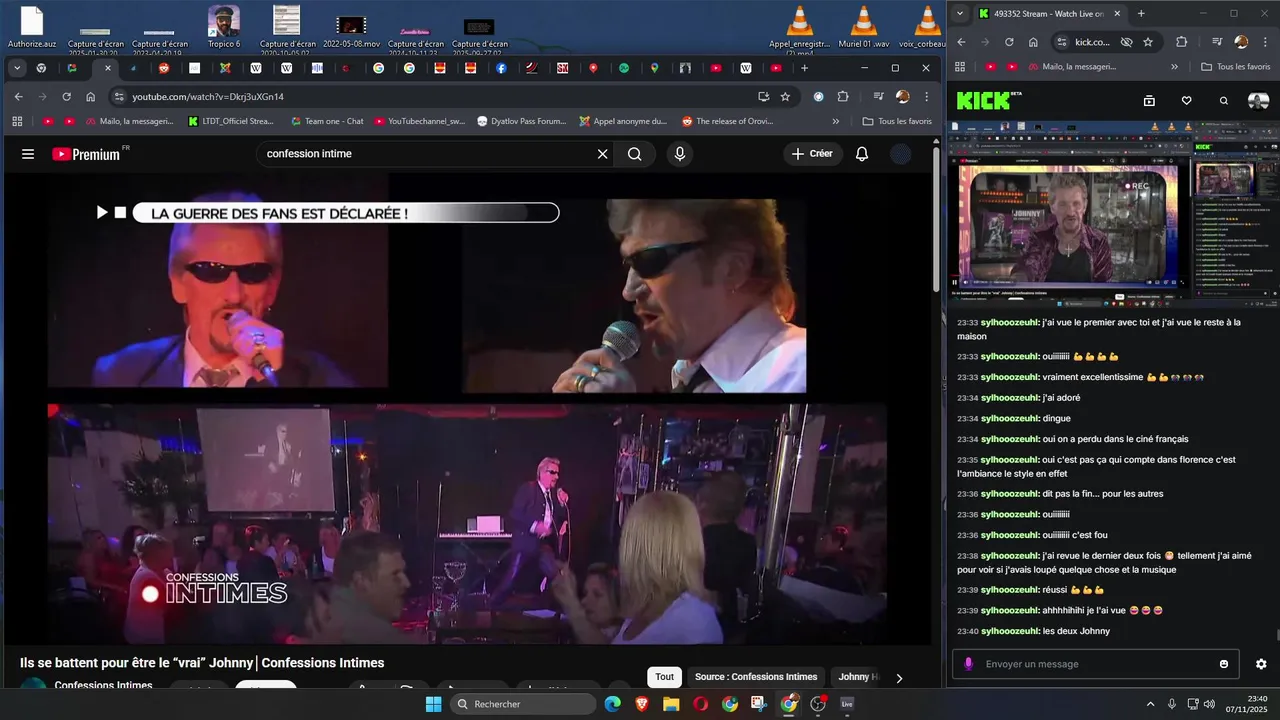
Task: Open extensions puzzle icon in YouTube window
Action: [843, 97]
